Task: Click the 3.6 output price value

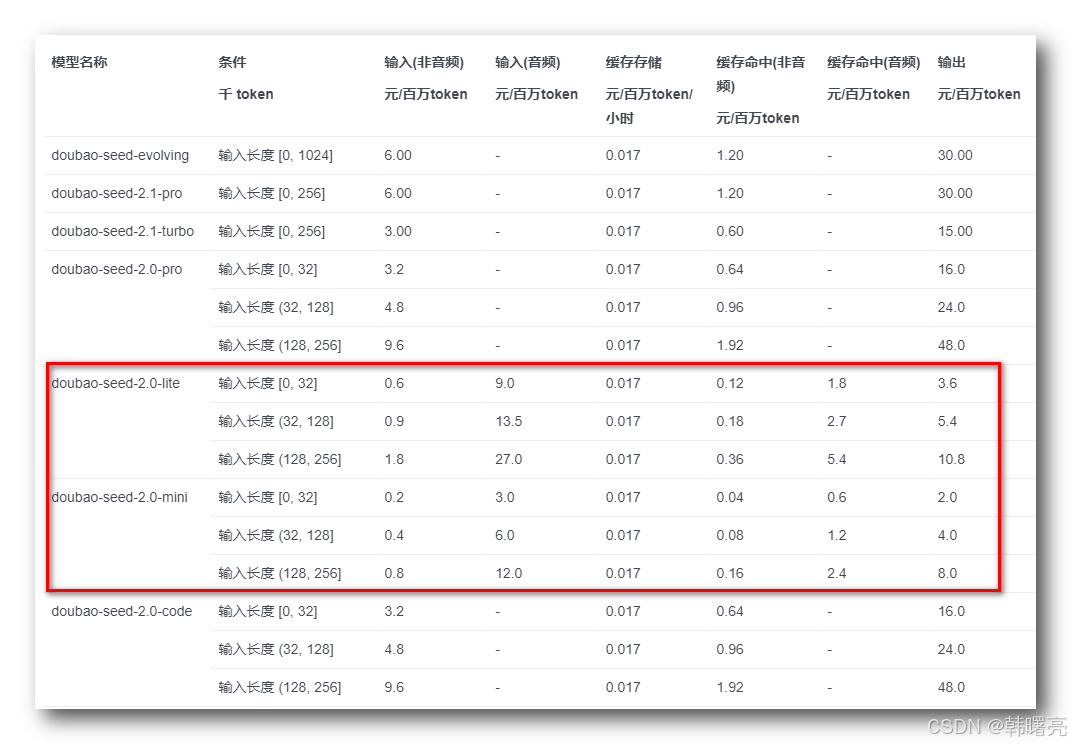Action: (x=947, y=383)
